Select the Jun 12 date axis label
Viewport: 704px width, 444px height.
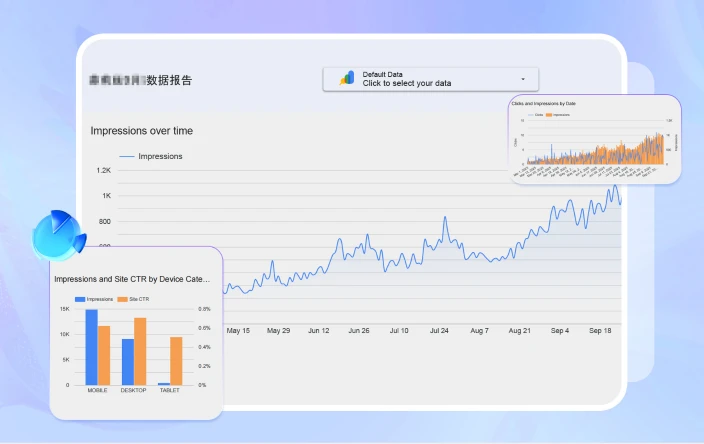pos(318,330)
